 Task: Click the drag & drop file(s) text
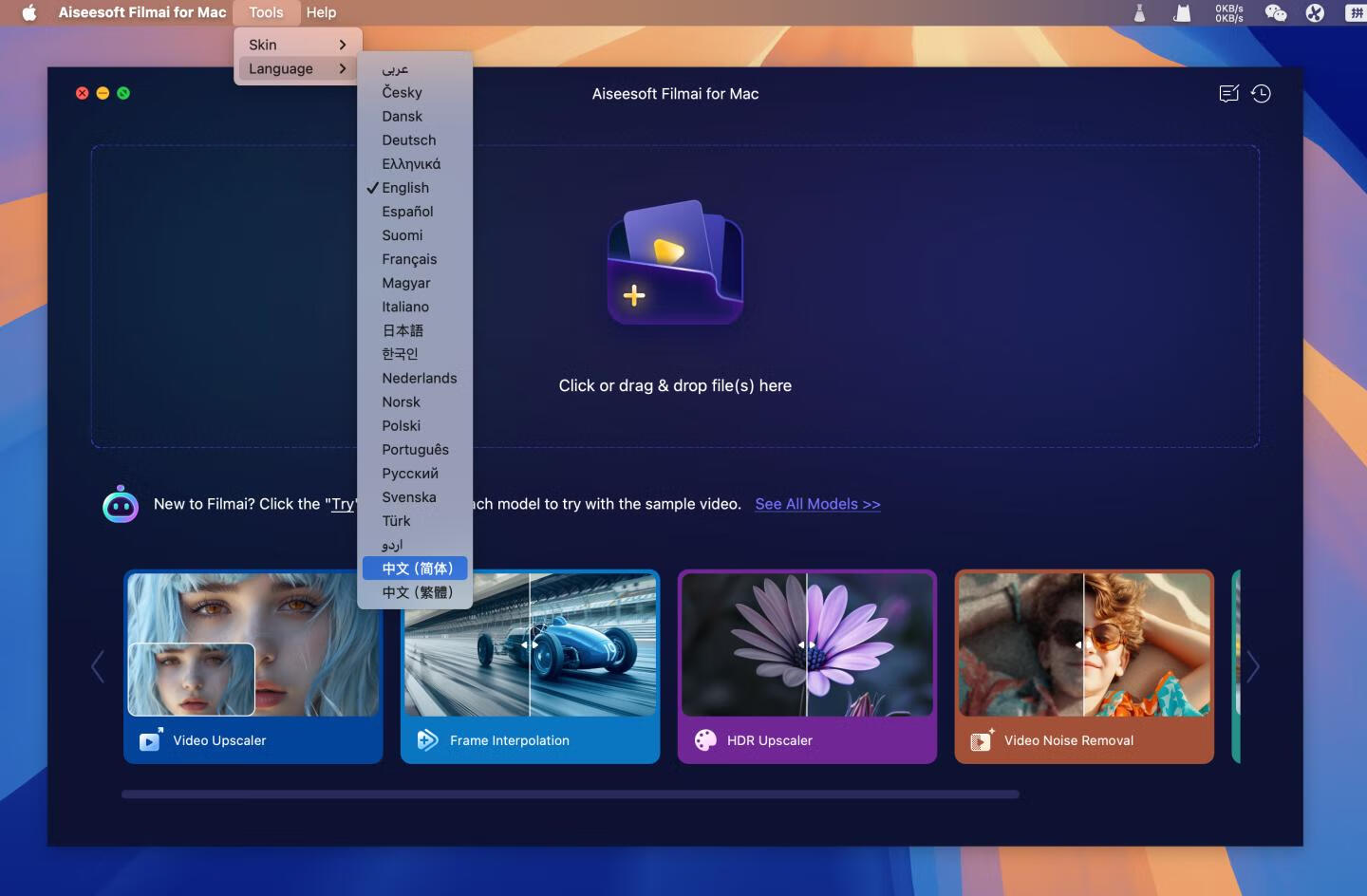click(x=675, y=385)
